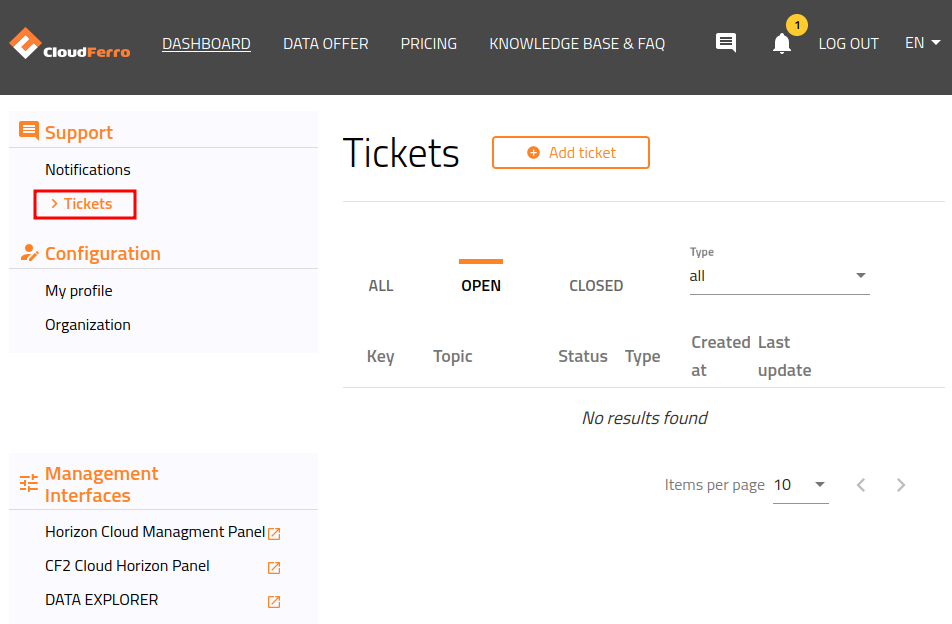Viewport: 952px width, 624px height.
Task: Click the Add ticket button
Action: tap(570, 152)
